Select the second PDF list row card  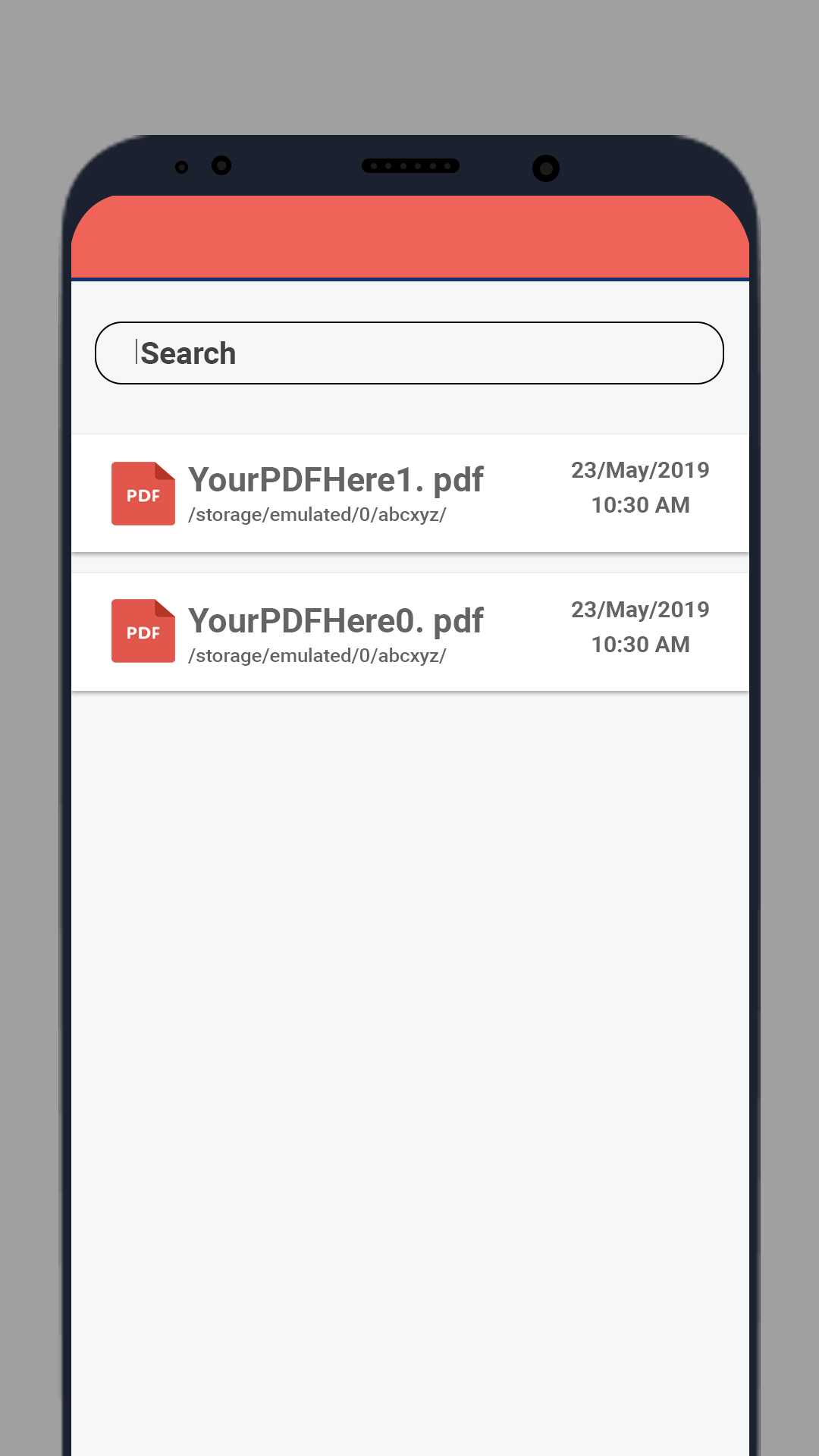pos(410,632)
